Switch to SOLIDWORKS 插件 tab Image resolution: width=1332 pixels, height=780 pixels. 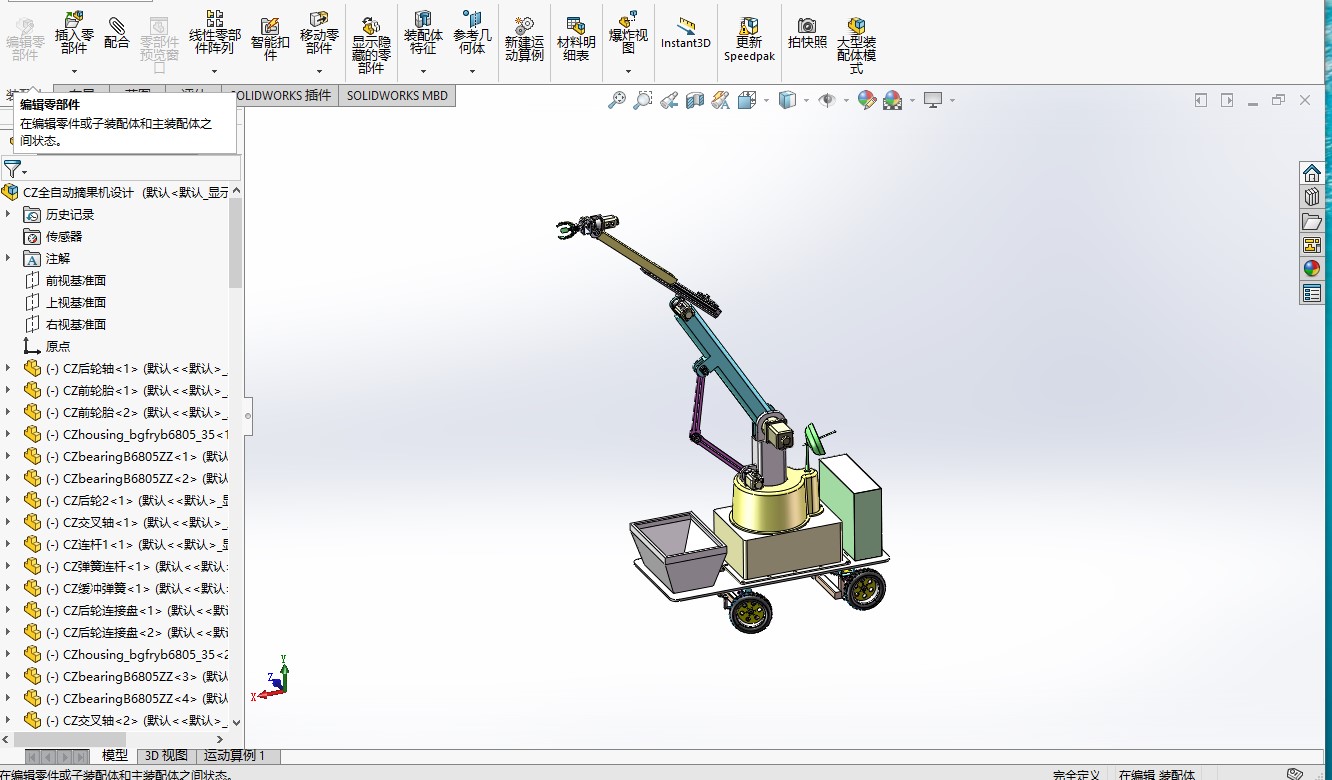[281, 95]
